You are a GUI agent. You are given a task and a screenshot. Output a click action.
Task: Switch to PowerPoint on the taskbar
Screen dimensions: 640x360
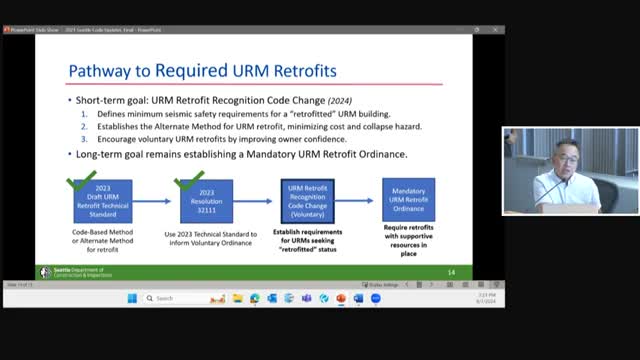(x=341, y=298)
